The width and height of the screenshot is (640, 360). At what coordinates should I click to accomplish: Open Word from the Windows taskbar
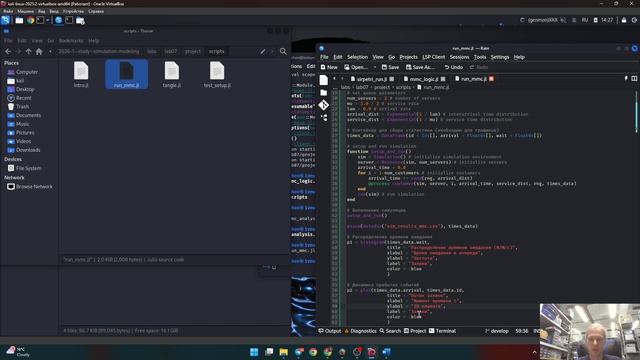coord(387,352)
